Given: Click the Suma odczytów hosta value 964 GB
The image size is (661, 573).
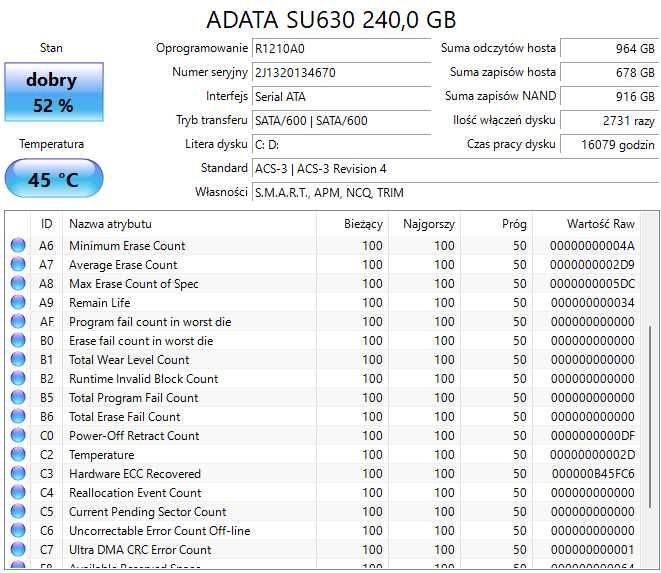Looking at the screenshot, I should tap(609, 48).
